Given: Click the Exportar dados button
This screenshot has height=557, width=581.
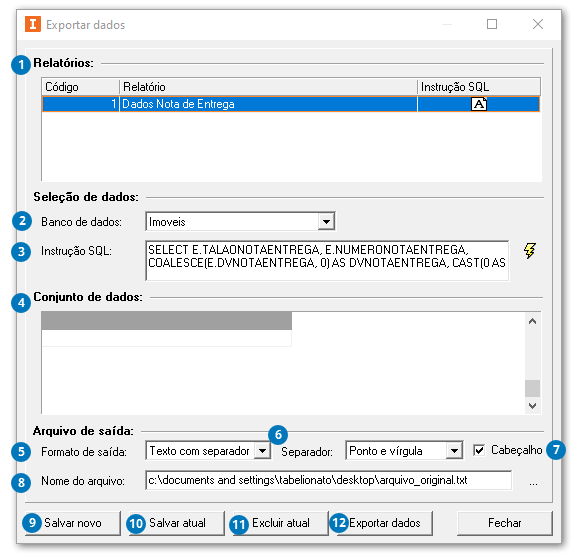Looking at the screenshot, I should pos(382,523).
